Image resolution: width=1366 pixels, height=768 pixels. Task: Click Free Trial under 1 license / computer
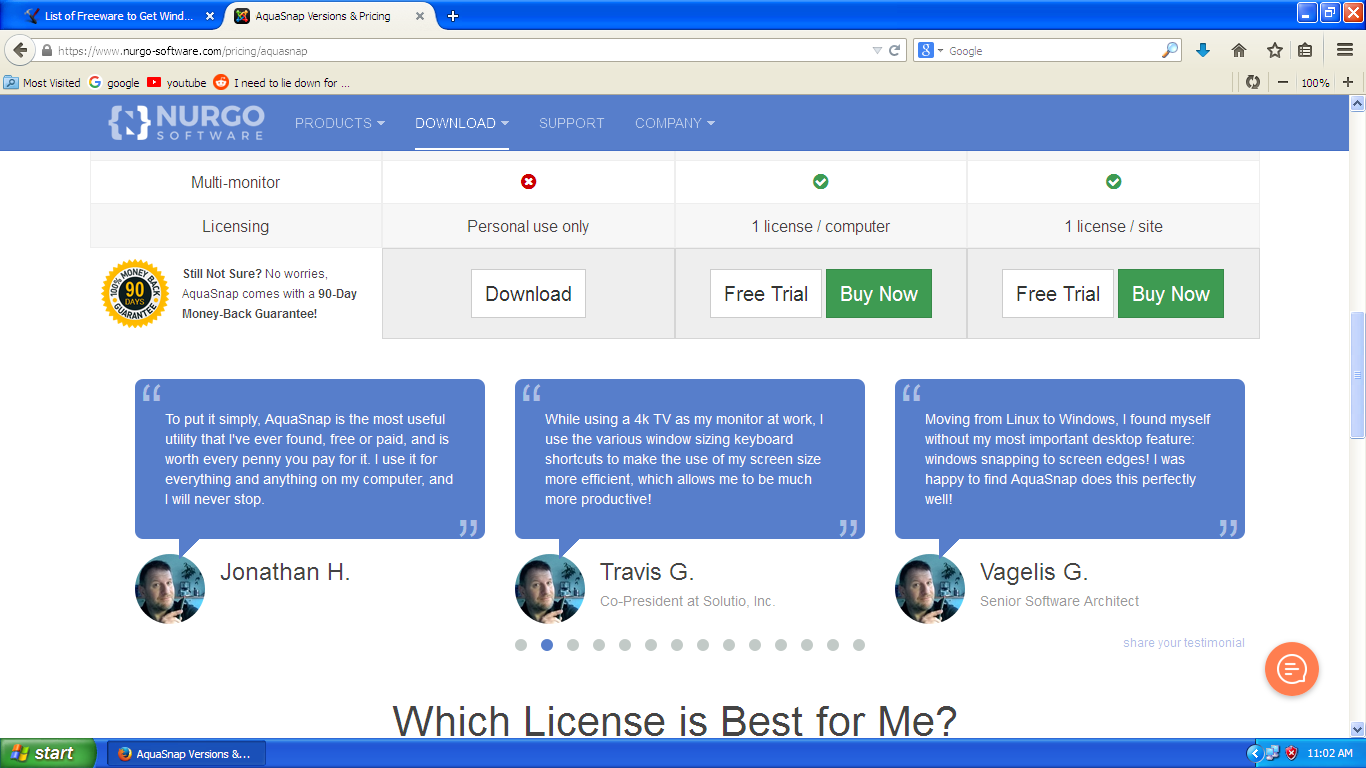(x=766, y=294)
